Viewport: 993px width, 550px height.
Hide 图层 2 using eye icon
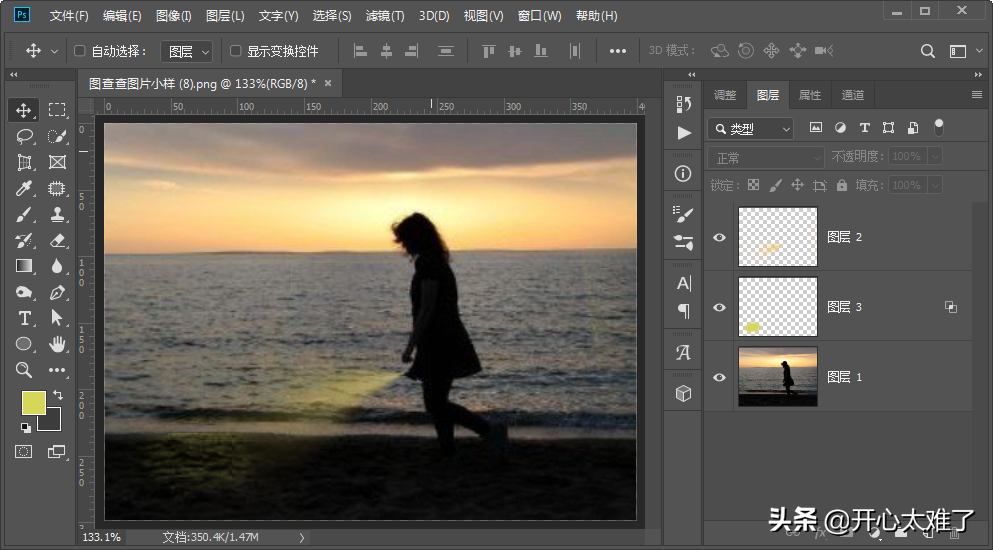(x=719, y=237)
